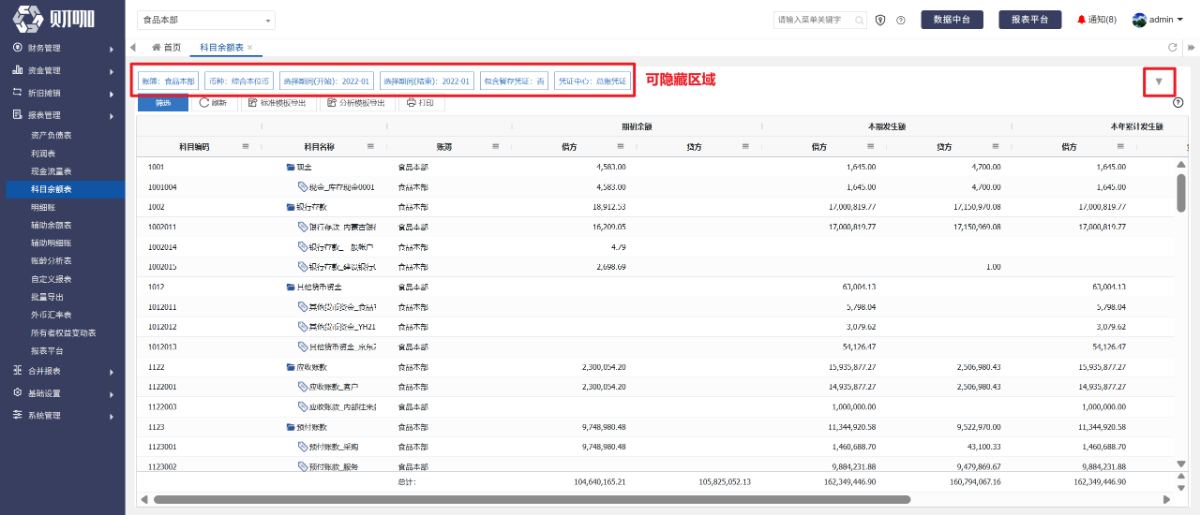
Task: Open column menu icon for 科目名称
Action: 371,146
